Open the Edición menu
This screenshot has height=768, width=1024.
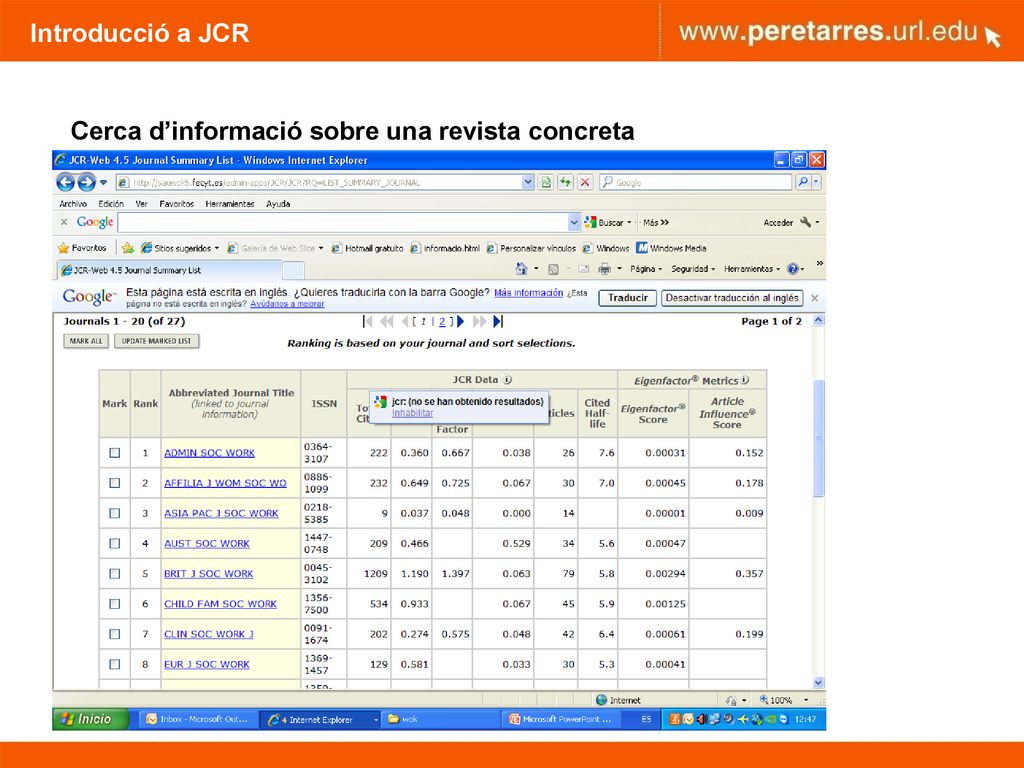click(x=111, y=204)
